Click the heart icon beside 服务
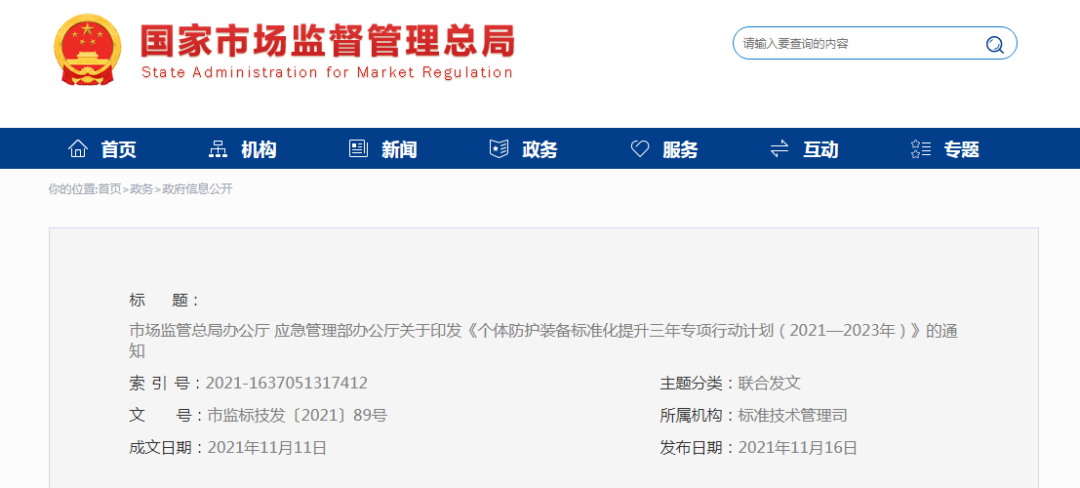 click(640, 149)
